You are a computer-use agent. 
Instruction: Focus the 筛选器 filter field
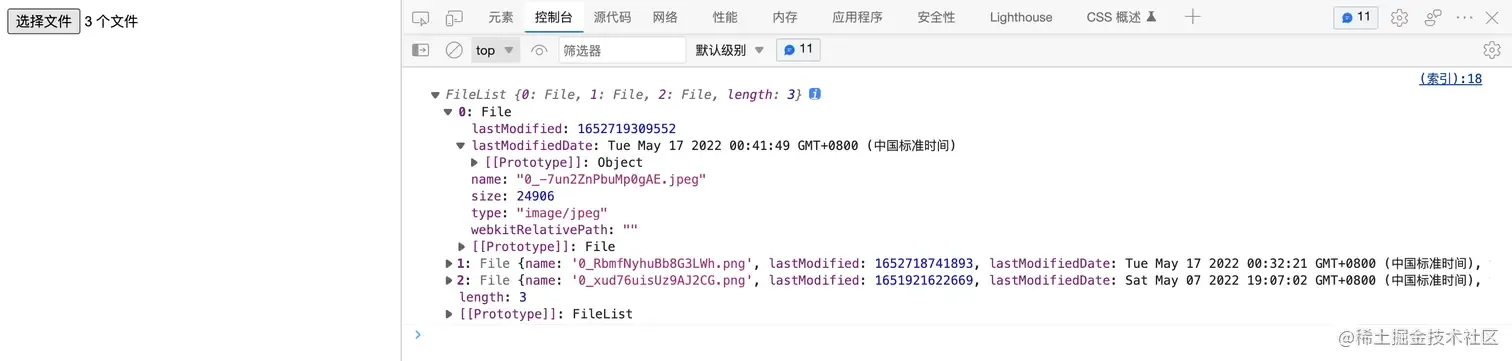(622, 50)
